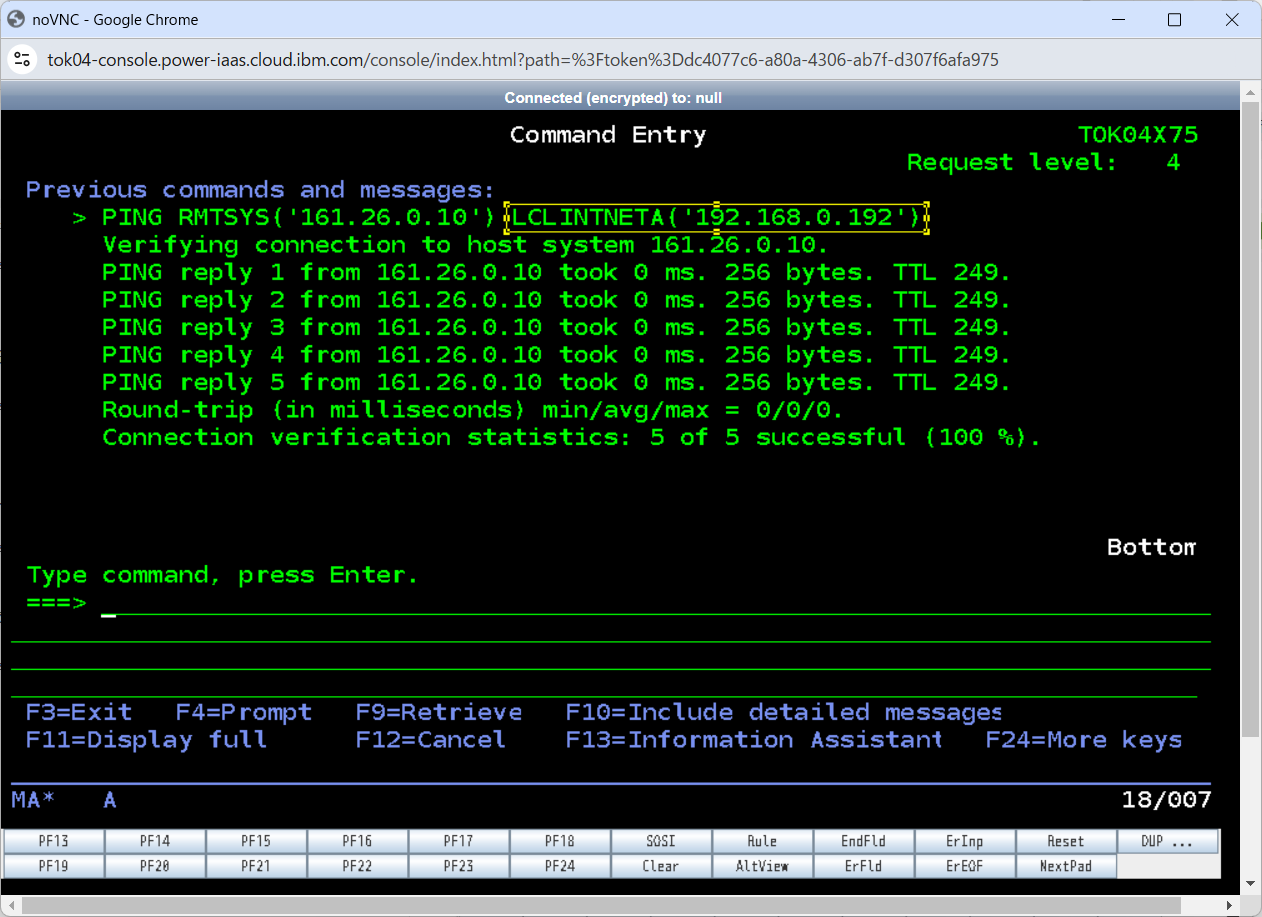Click the command entry line after ===>
The width and height of the screenshot is (1262, 917).
[655, 603]
